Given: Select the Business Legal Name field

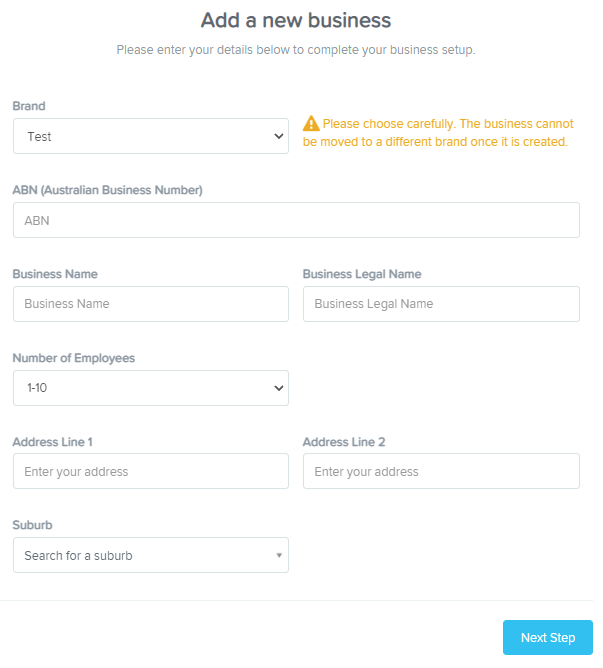Looking at the screenshot, I should 441,304.
